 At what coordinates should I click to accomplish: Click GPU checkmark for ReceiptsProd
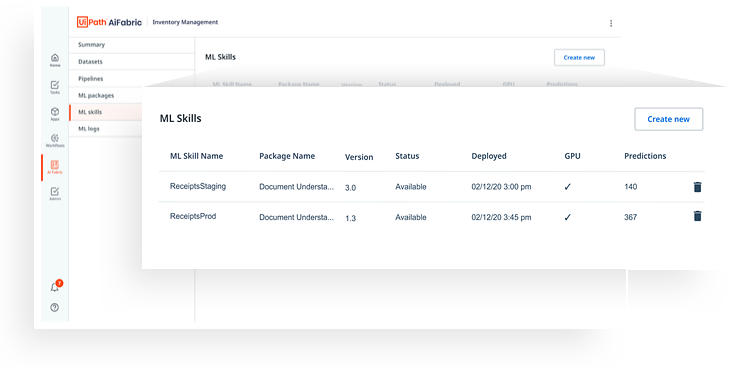pyautogui.click(x=568, y=217)
